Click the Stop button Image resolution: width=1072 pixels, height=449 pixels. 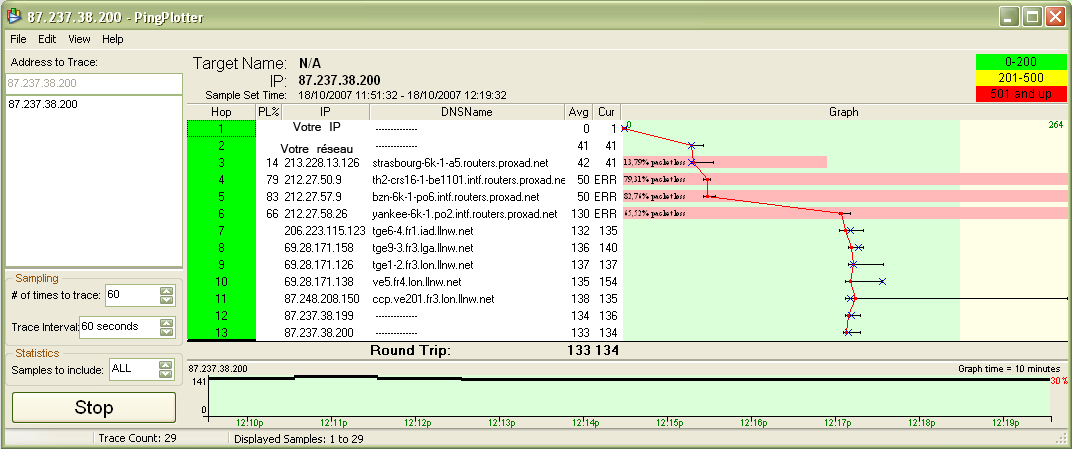pyautogui.click(x=94, y=408)
